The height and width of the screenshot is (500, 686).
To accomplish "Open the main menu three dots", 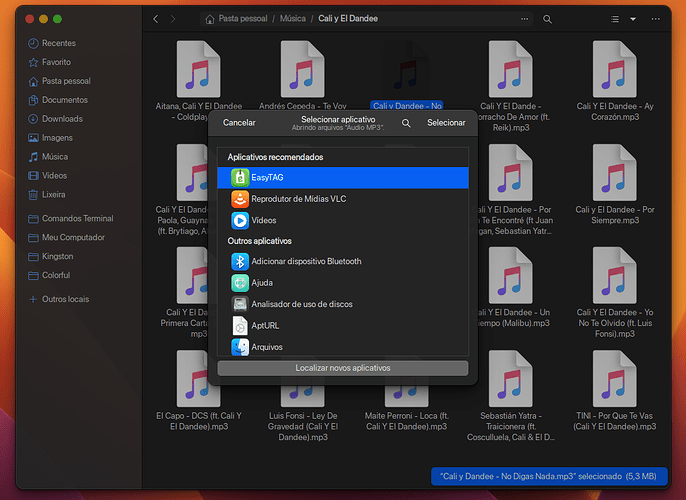I will (x=655, y=19).
